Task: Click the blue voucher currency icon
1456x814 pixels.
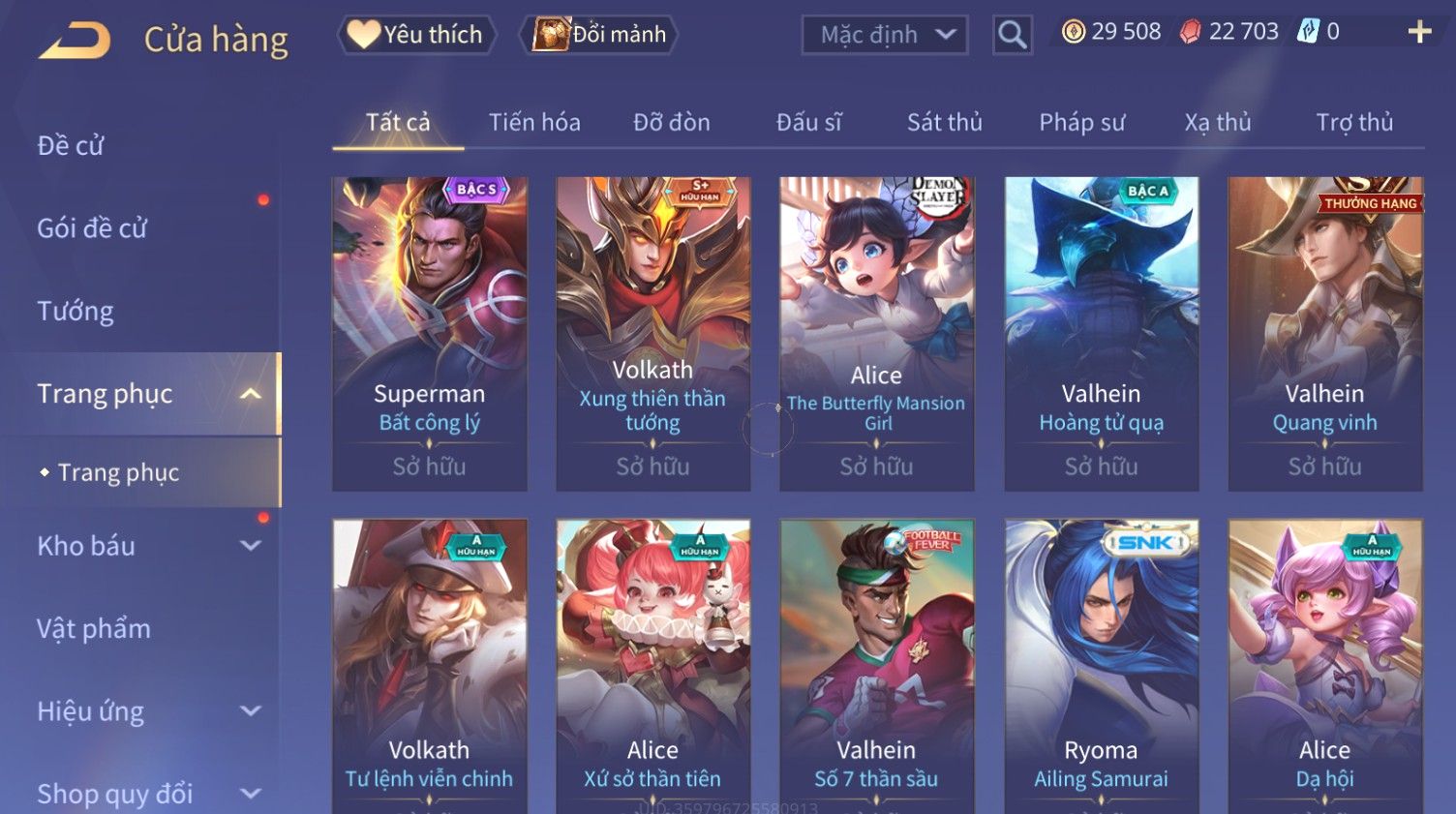Action: tap(1308, 32)
